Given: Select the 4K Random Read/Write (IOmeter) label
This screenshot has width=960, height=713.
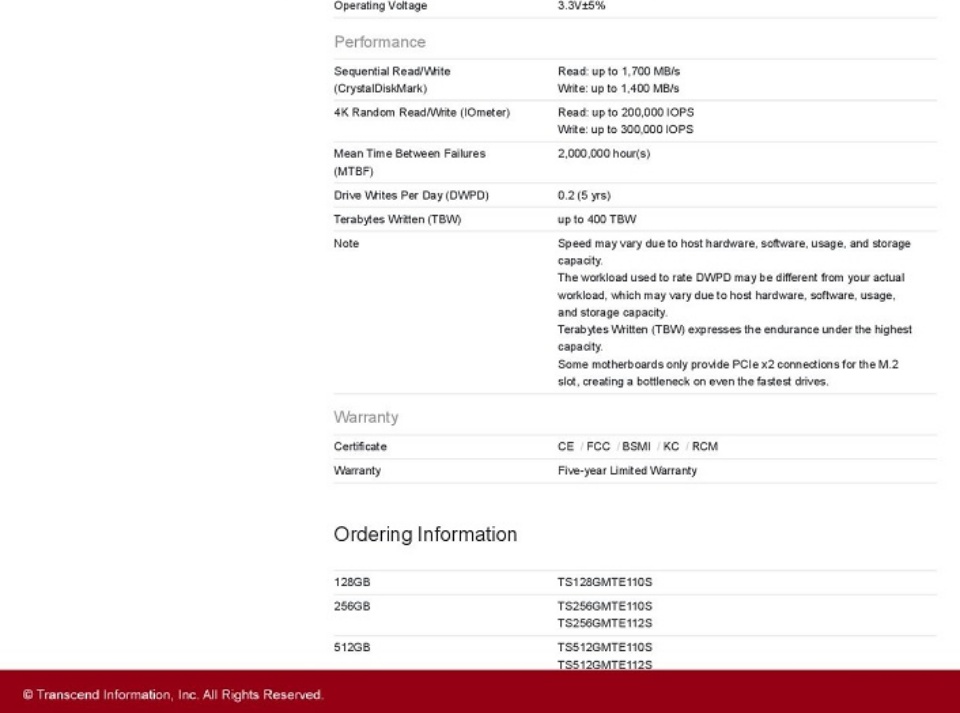Looking at the screenshot, I should (x=422, y=113).
